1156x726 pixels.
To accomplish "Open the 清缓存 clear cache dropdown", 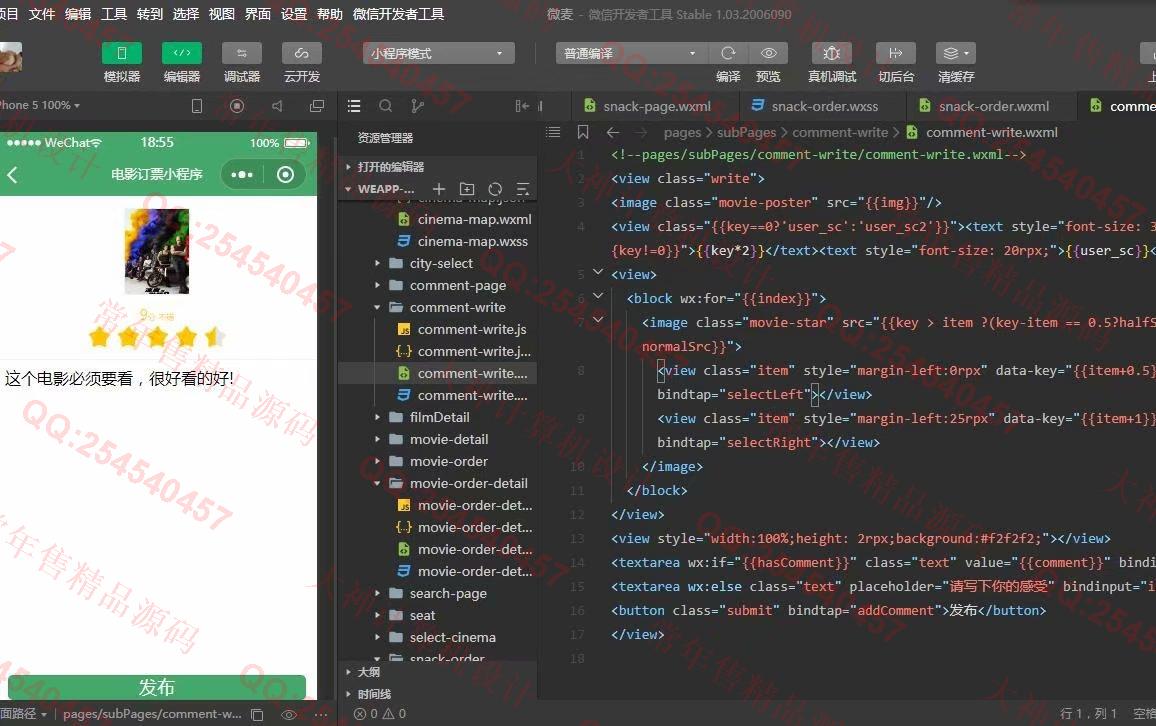I will 956,53.
